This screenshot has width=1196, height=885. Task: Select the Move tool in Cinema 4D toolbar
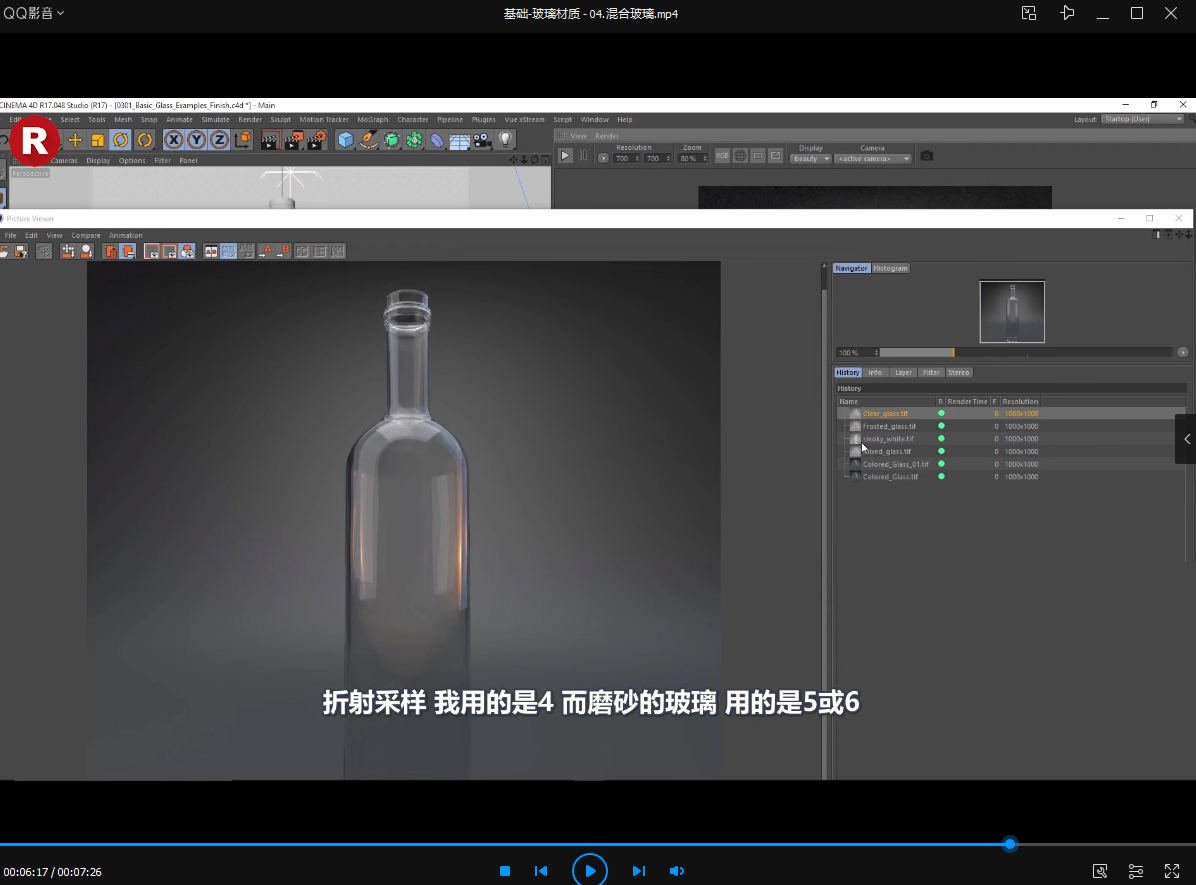[x=75, y=140]
